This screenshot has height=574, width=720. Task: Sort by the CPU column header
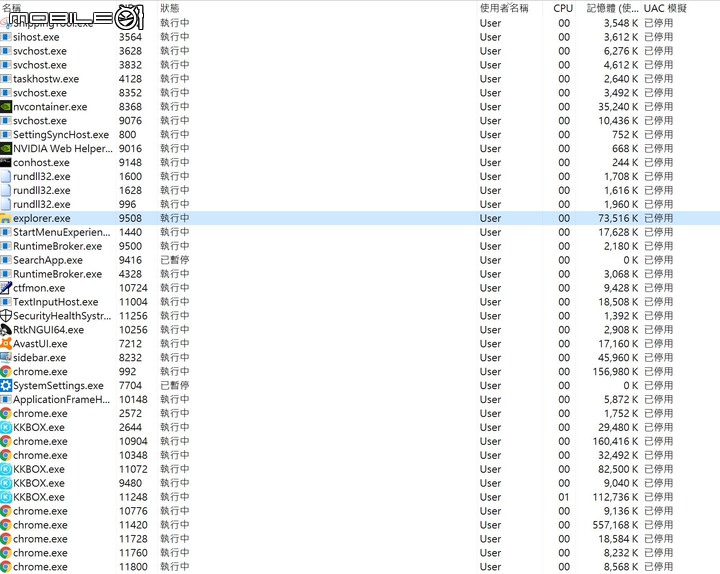563,8
